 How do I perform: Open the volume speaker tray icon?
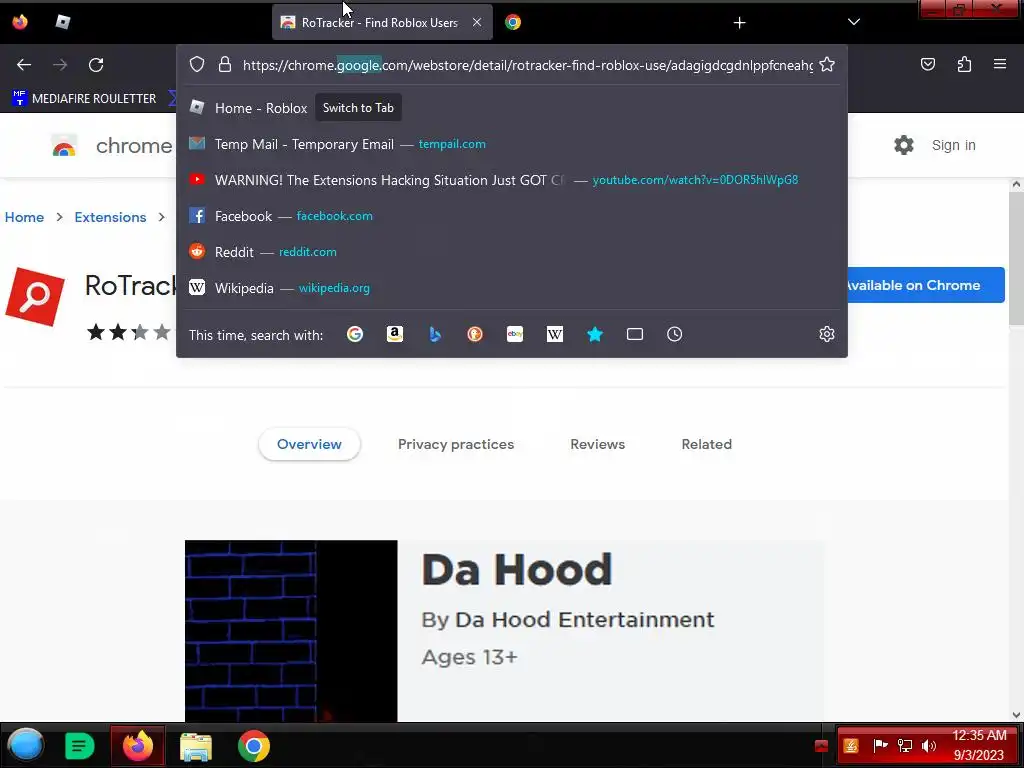929,746
